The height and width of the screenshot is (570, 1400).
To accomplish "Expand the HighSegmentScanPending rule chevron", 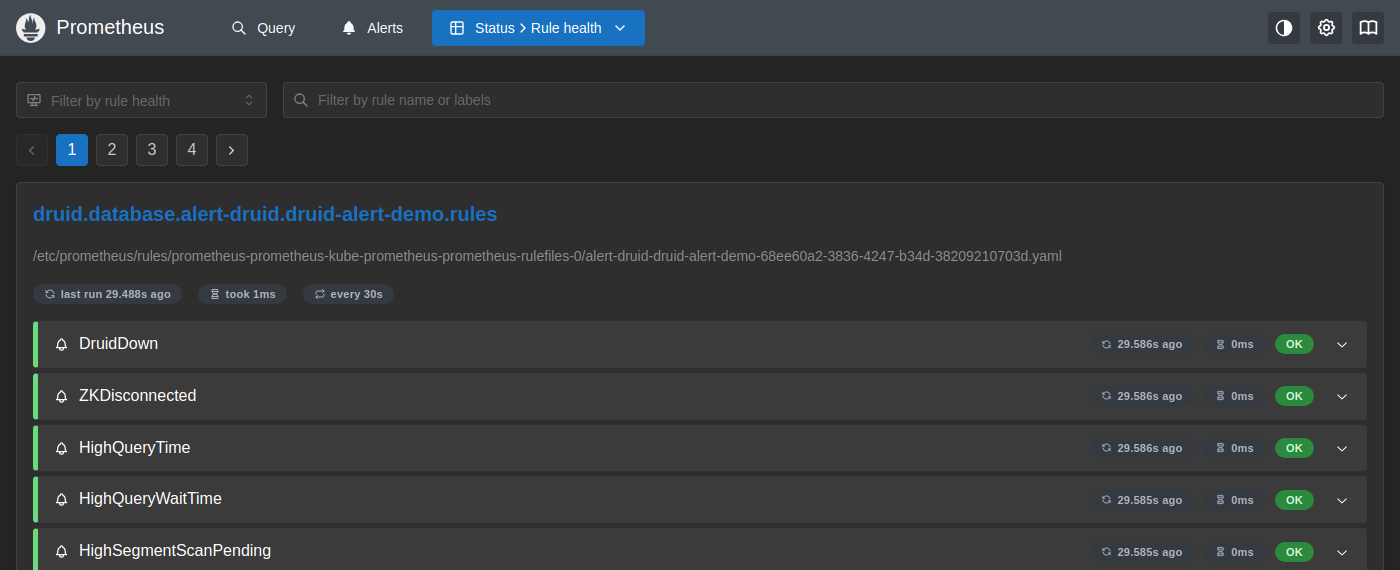I will (x=1342, y=551).
